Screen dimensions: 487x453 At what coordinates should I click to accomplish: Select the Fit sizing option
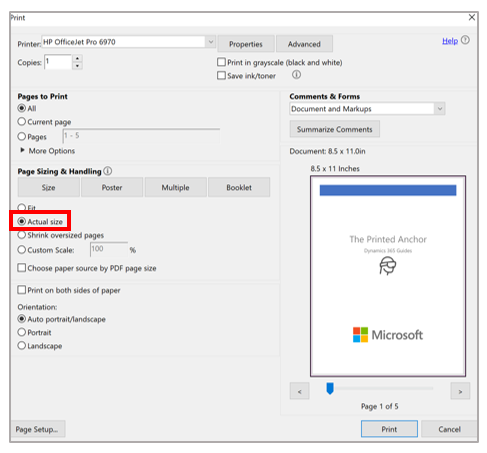coord(22,208)
